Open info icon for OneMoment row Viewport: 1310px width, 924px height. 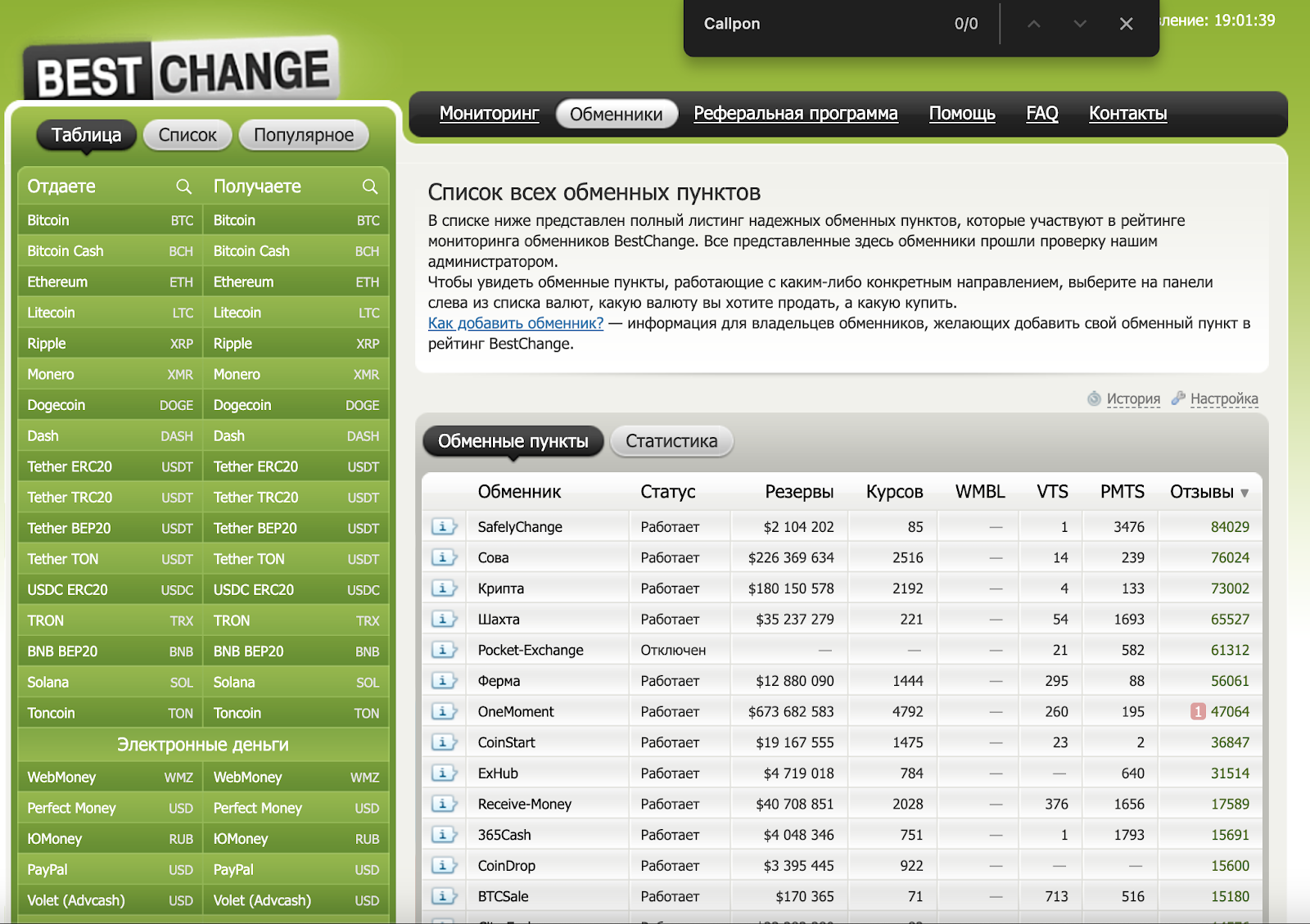(x=444, y=711)
